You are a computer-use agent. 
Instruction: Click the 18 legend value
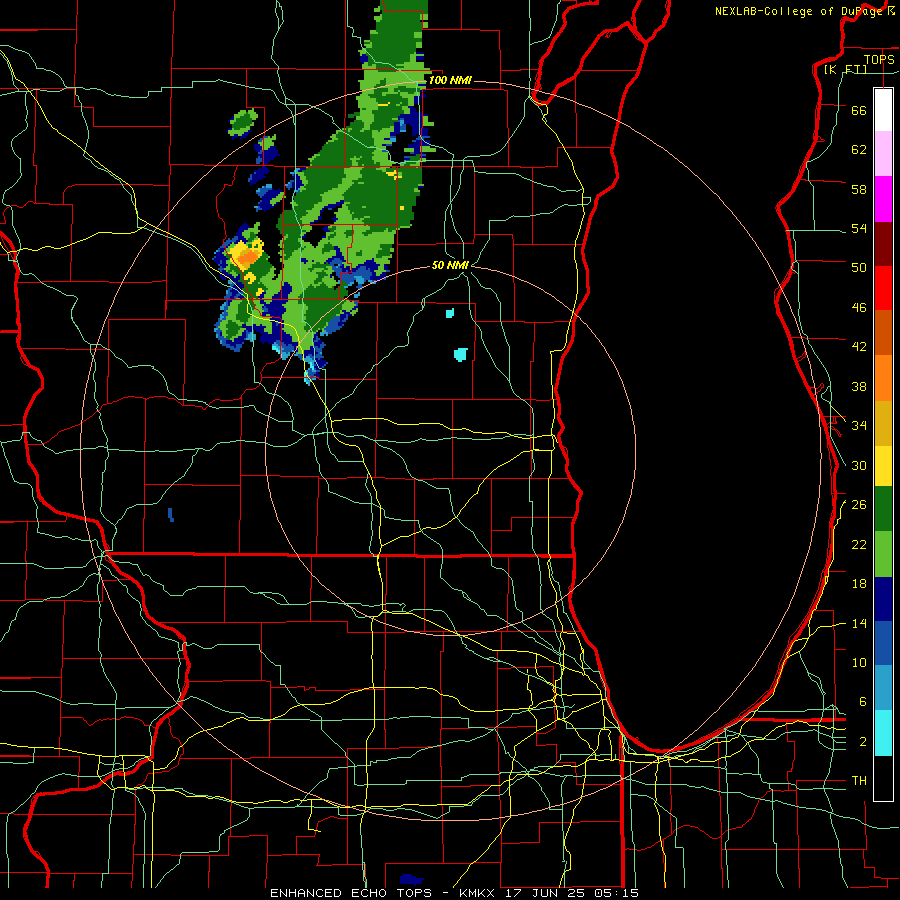(859, 583)
